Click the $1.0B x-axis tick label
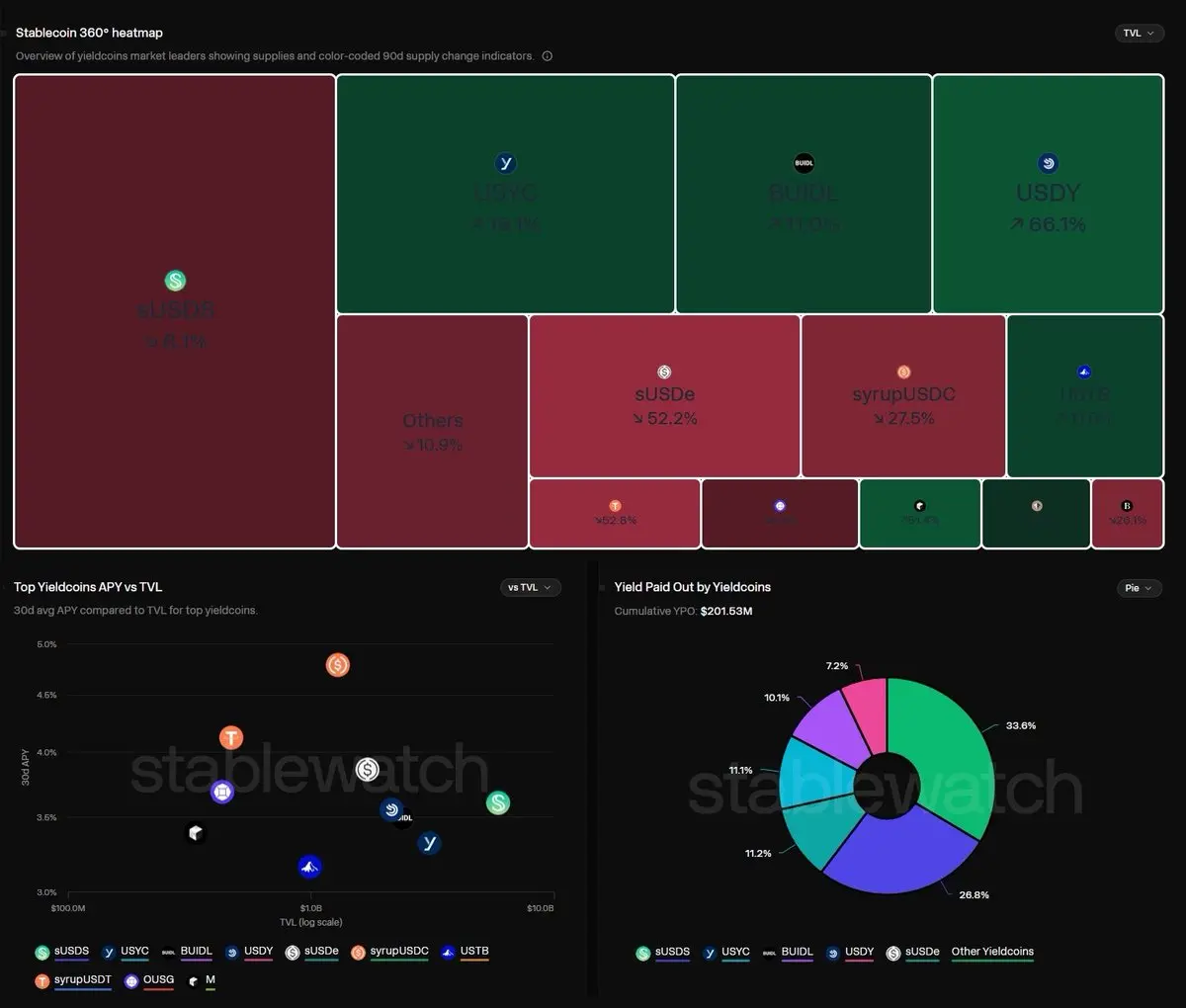 (x=310, y=908)
